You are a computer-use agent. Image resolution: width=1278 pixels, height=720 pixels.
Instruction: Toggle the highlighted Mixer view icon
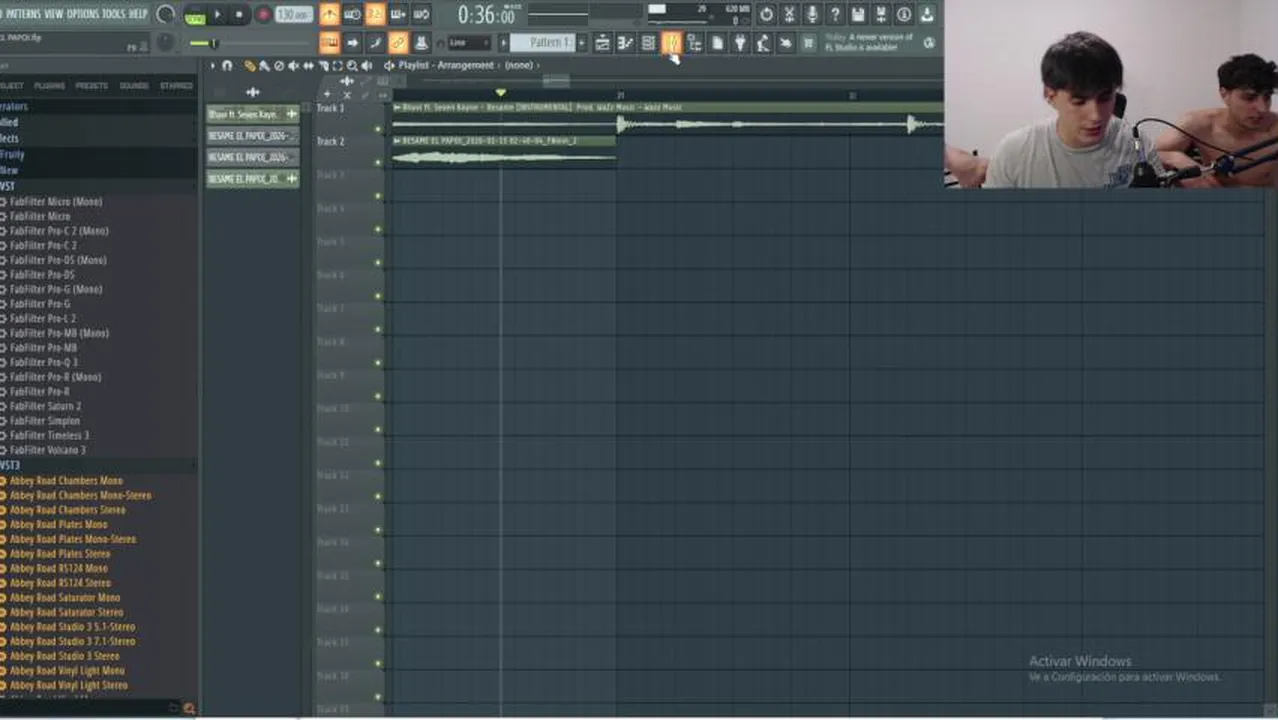click(671, 43)
